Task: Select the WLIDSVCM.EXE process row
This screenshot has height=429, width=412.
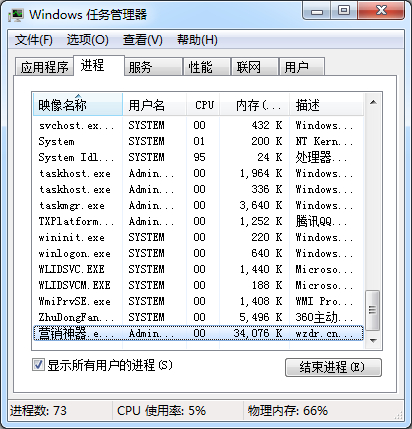Action: (198, 285)
